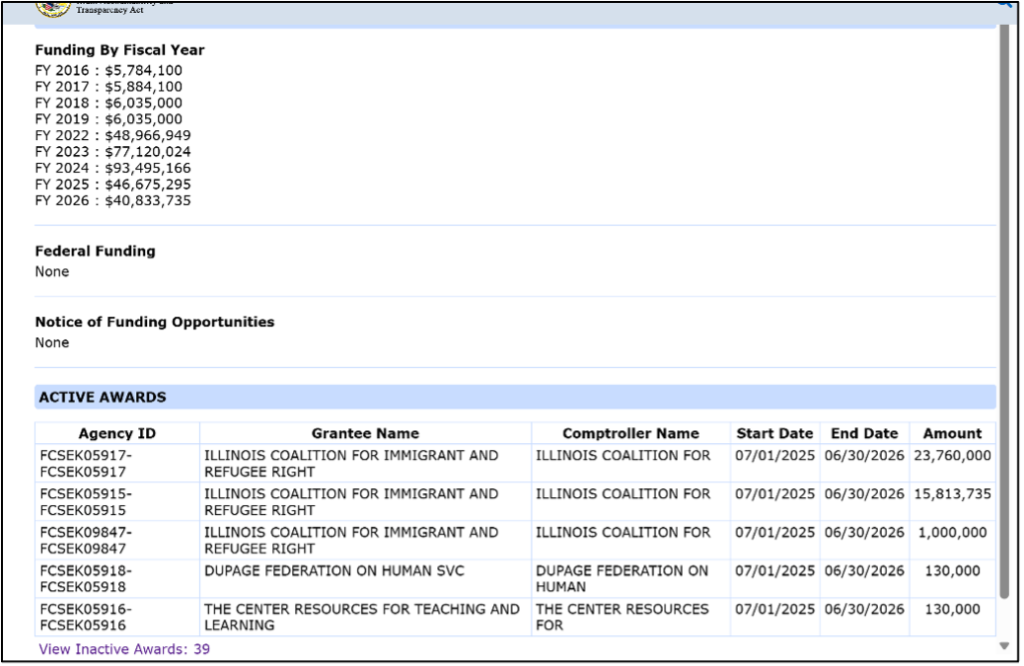The height and width of the screenshot is (666, 1024).
Task: Click the End Date column header
Action: tap(864, 434)
